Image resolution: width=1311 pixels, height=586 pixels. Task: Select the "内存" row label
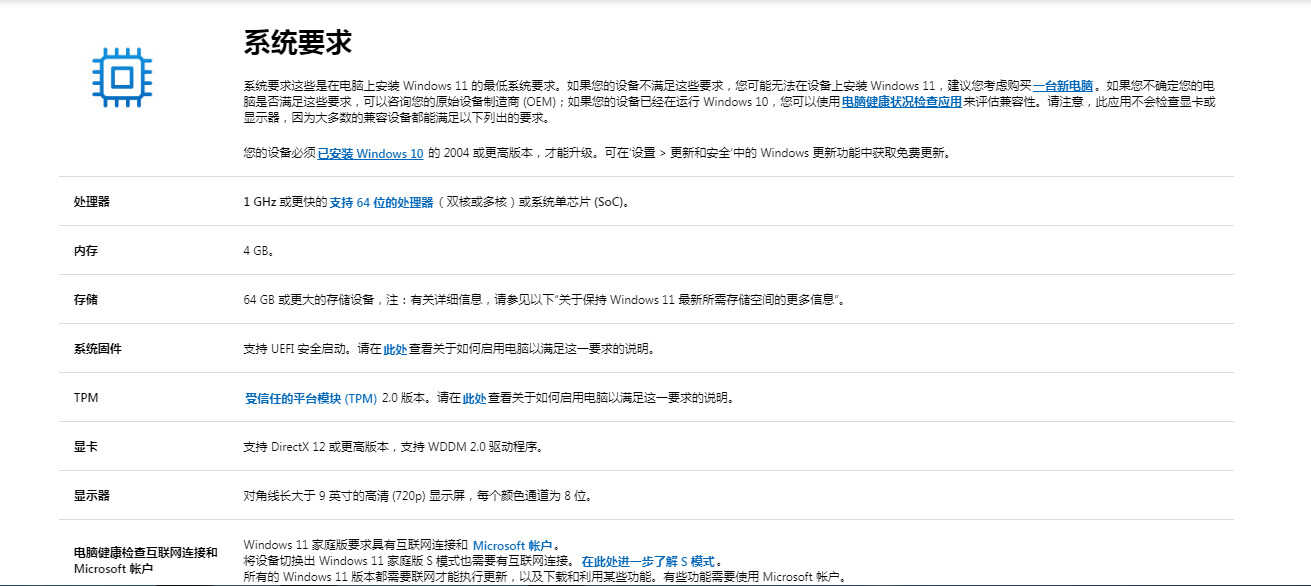tap(86, 251)
